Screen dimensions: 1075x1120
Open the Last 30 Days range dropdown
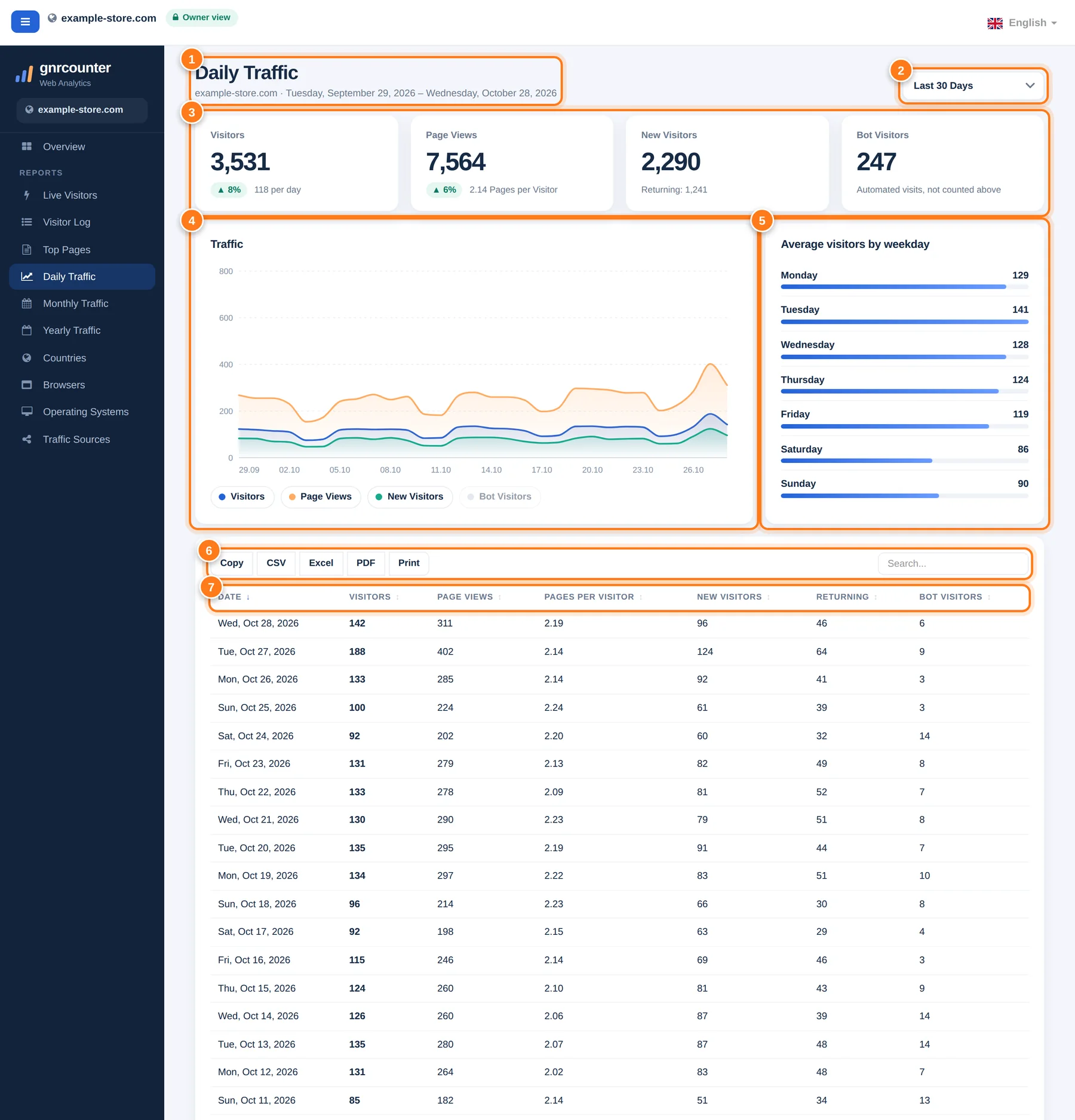coord(973,85)
